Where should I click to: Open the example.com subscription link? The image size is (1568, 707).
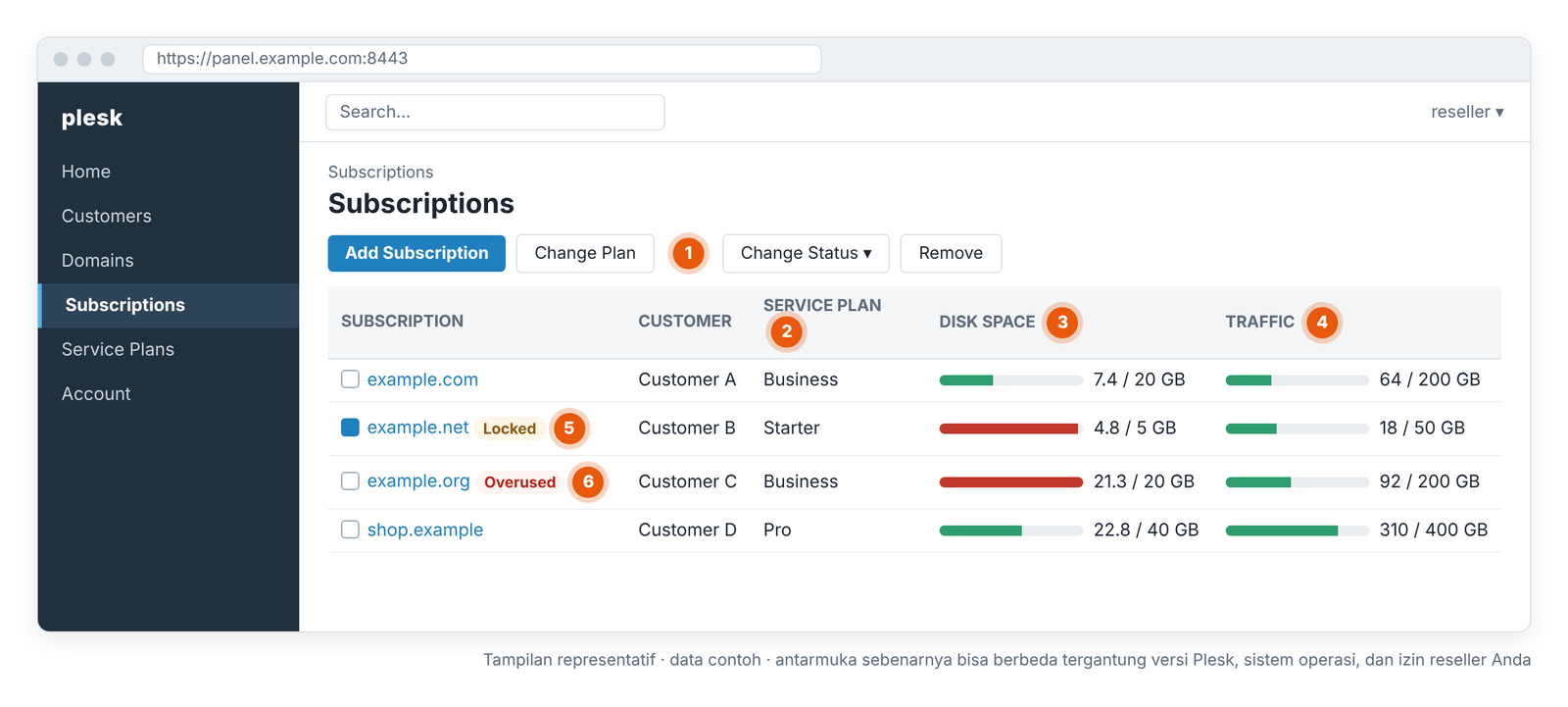click(422, 379)
